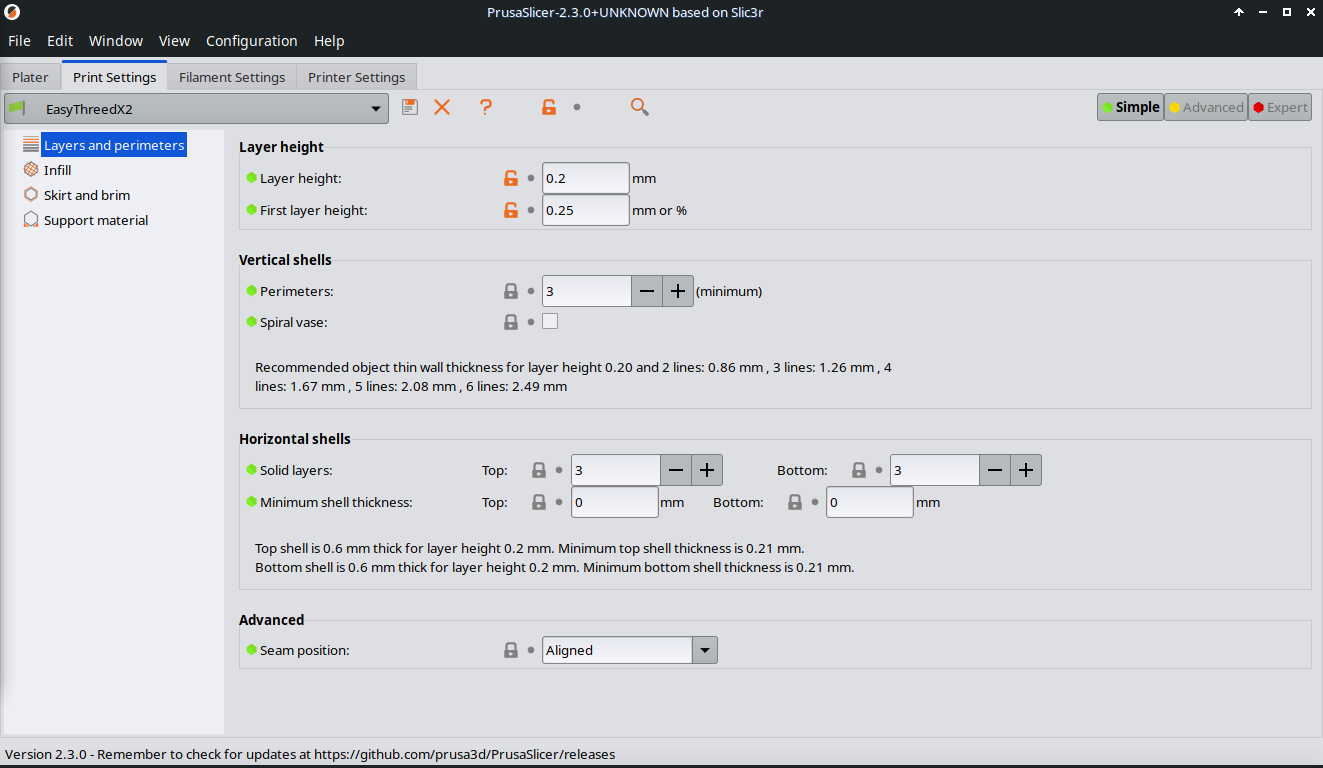Enable the Spiral vase checkbox
Image resolution: width=1323 pixels, height=768 pixels.
coord(550,322)
